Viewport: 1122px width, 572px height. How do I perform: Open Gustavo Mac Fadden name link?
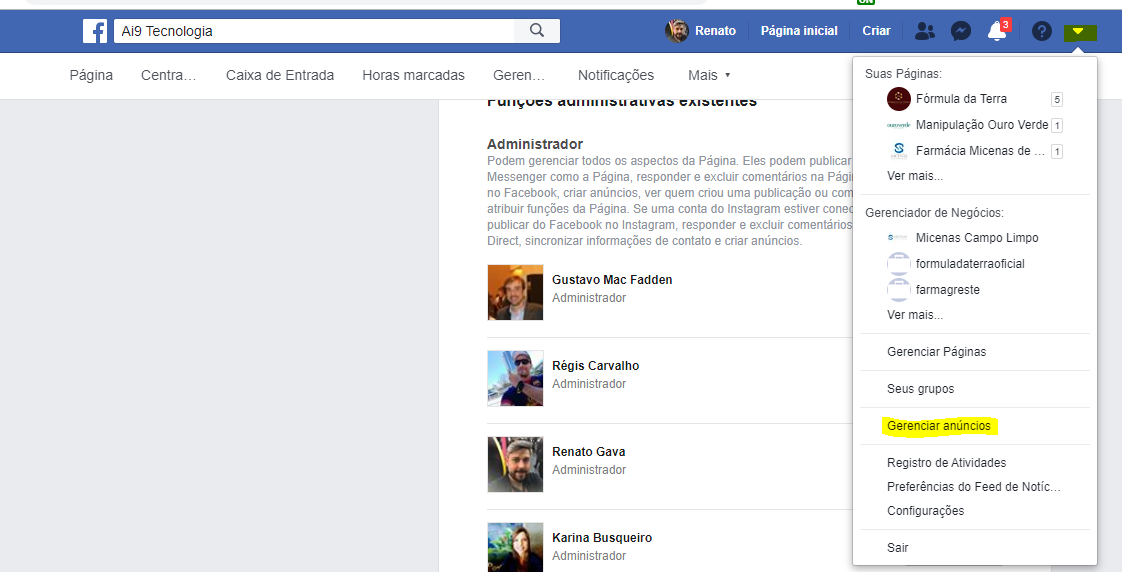[612, 280]
